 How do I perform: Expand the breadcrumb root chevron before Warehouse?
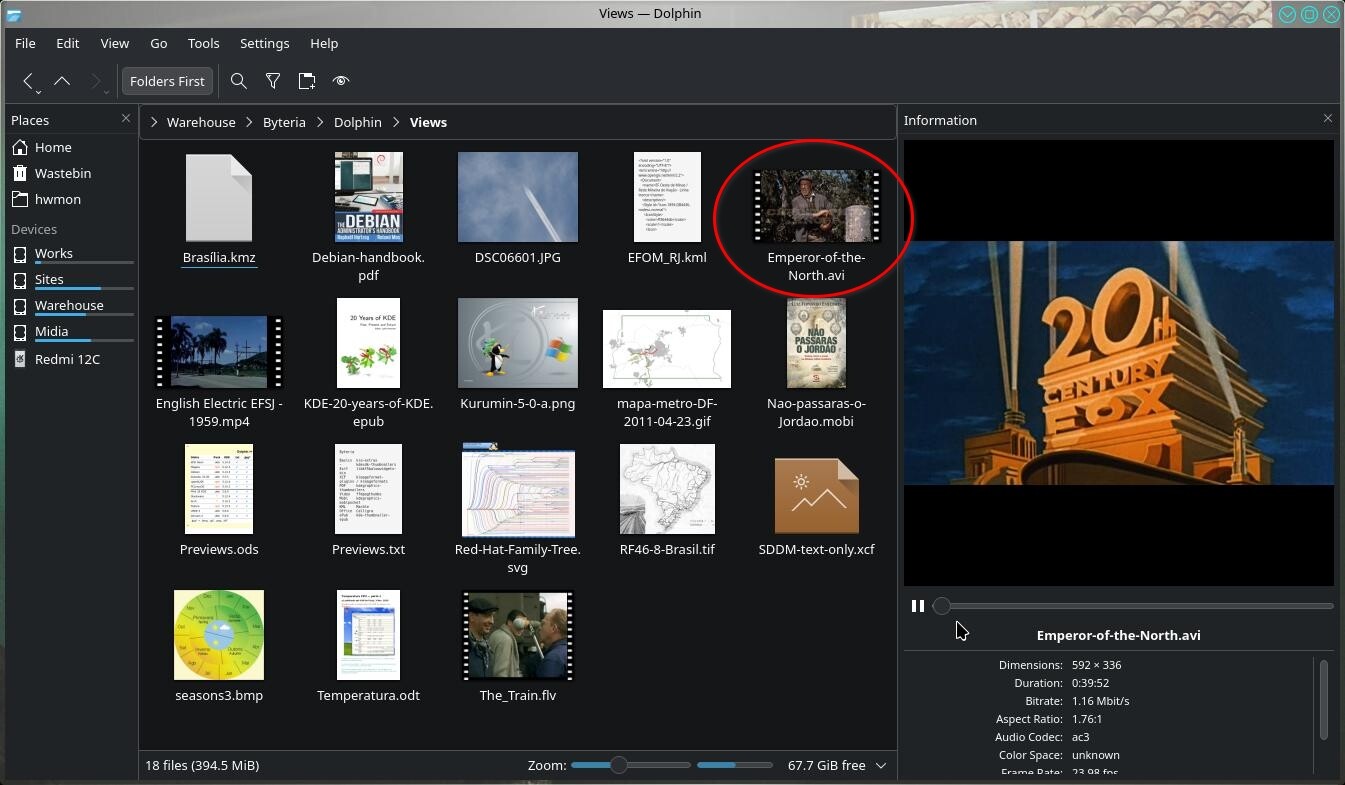pos(154,122)
